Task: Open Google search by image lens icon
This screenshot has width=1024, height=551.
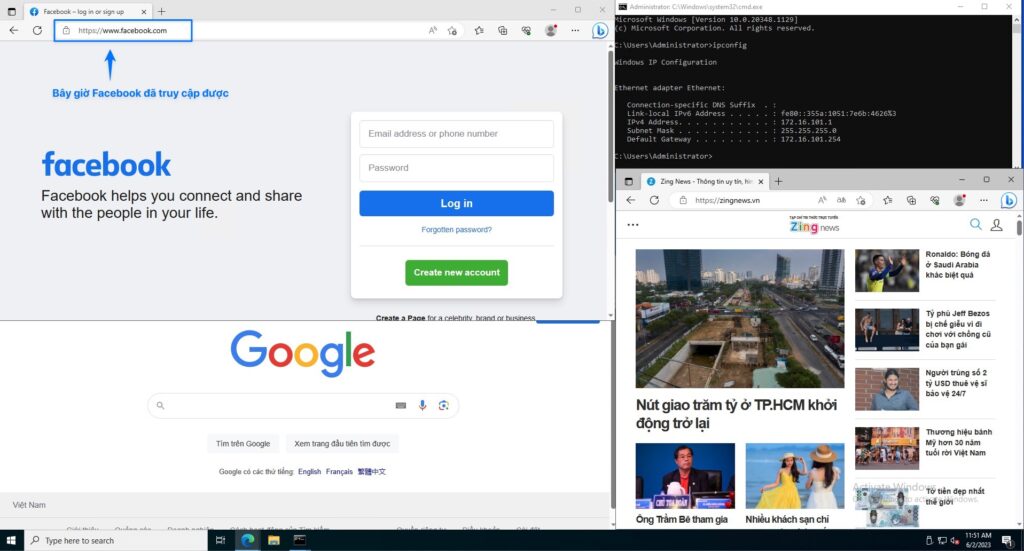Action: point(443,405)
